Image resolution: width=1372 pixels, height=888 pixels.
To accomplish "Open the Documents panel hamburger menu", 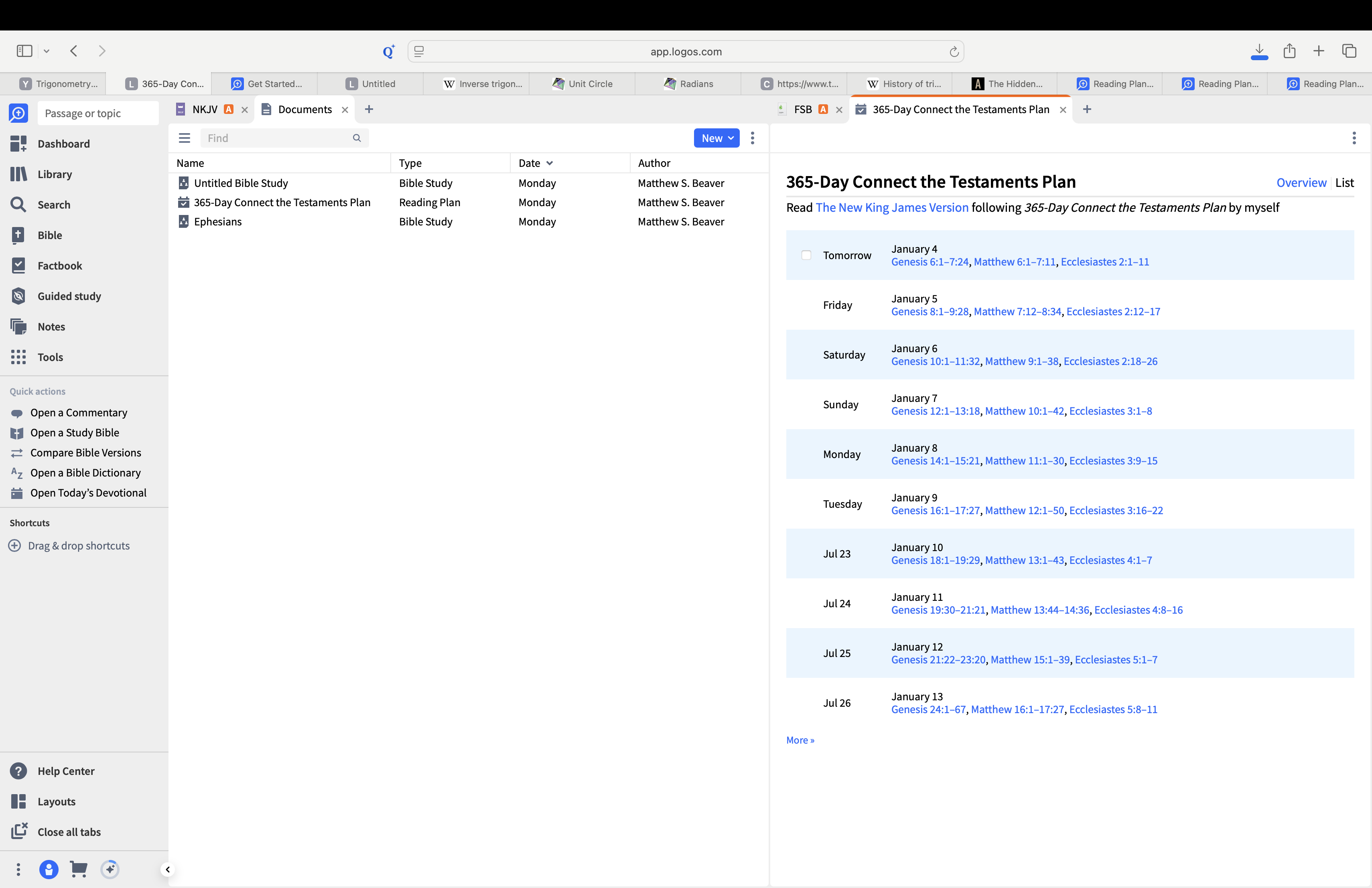I will coord(185,138).
